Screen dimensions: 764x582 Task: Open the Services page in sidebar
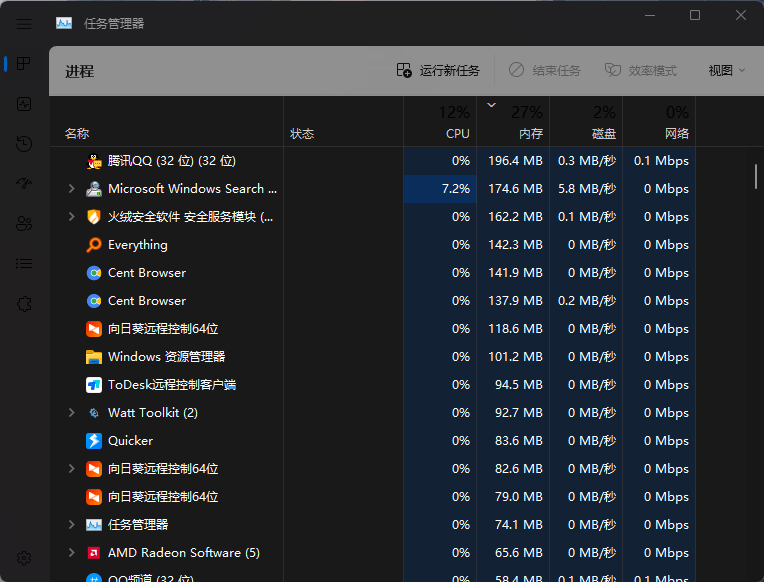point(24,304)
